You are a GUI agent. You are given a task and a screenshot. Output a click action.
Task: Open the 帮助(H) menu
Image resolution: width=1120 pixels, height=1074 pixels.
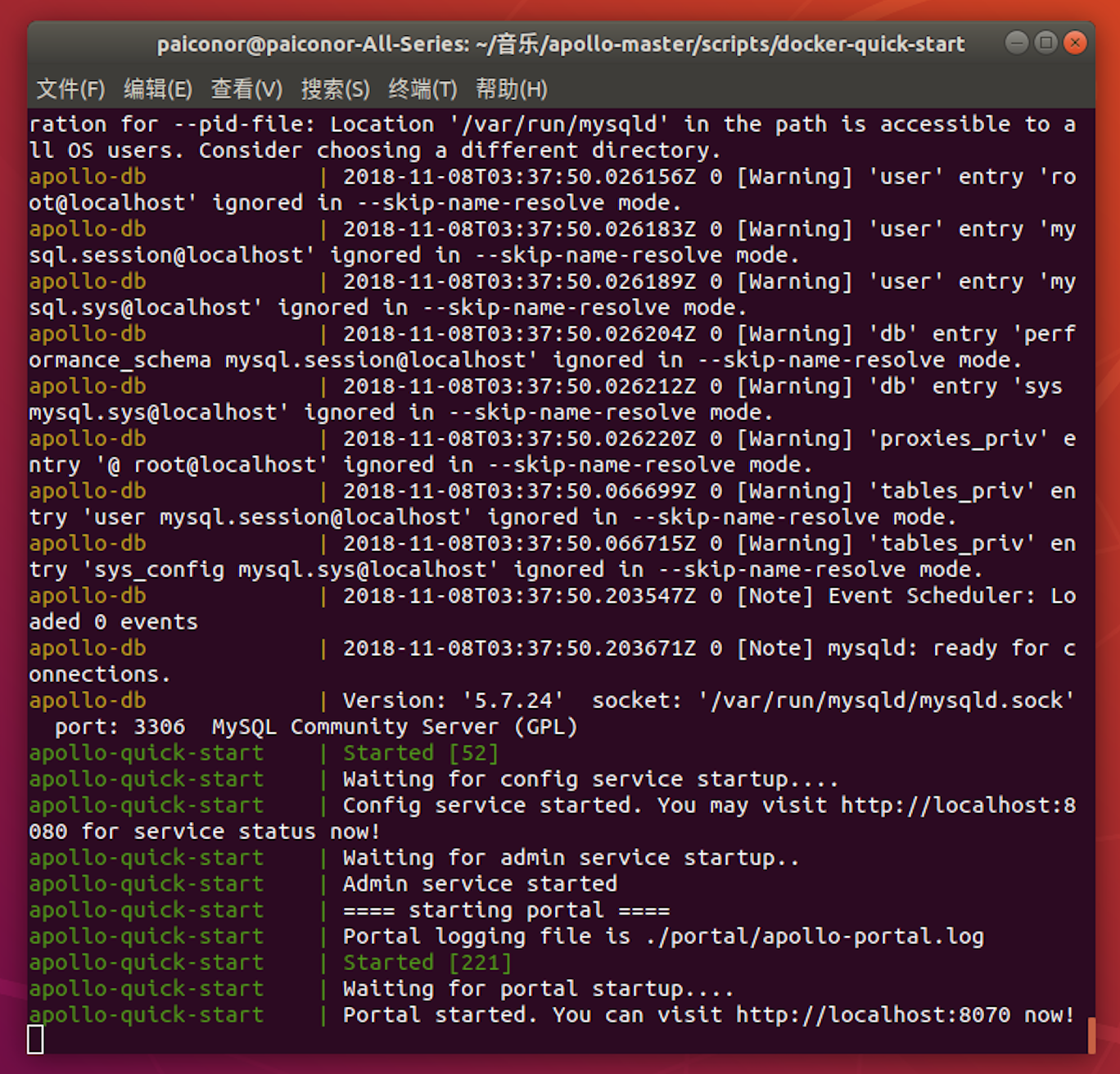tap(511, 88)
